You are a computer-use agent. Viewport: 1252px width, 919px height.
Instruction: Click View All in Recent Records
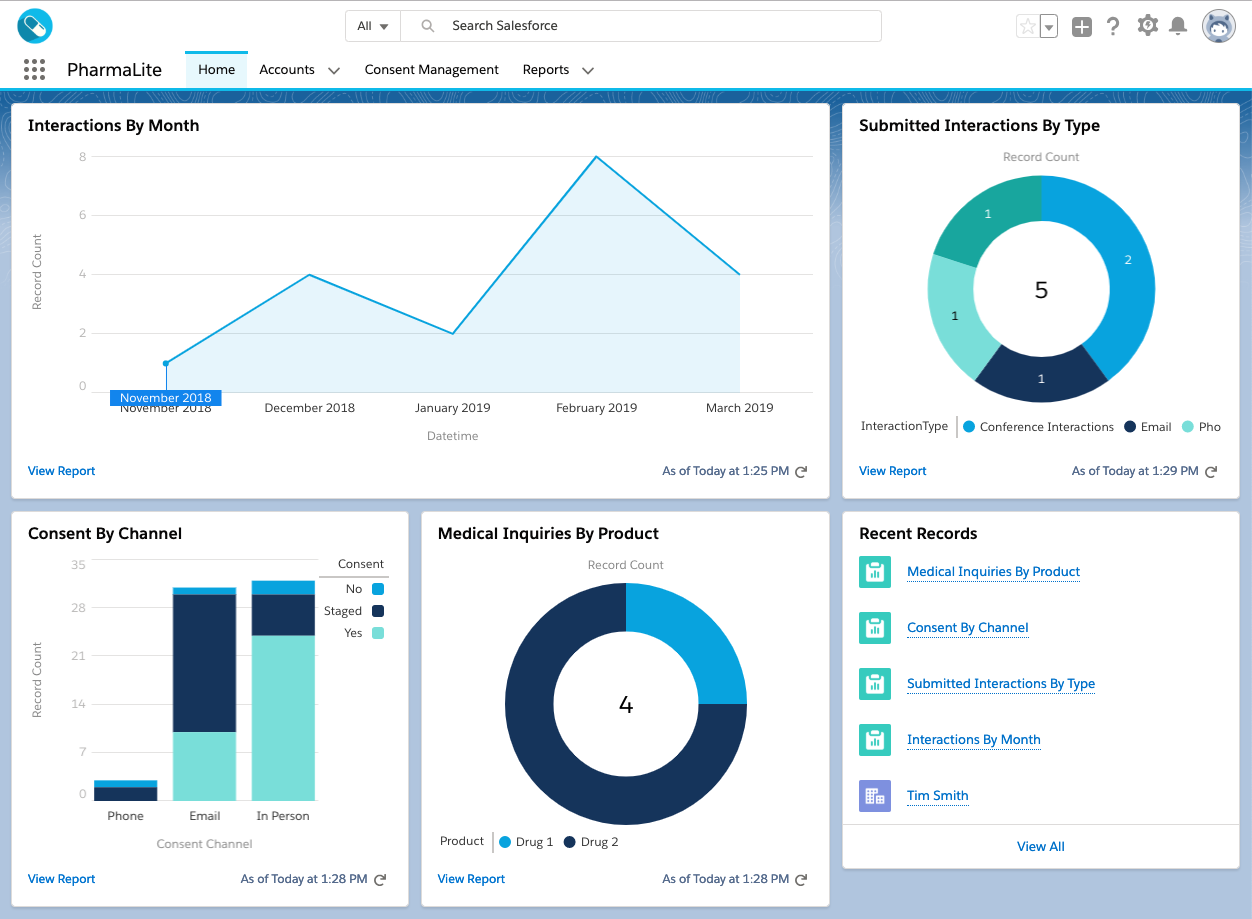[1040, 846]
